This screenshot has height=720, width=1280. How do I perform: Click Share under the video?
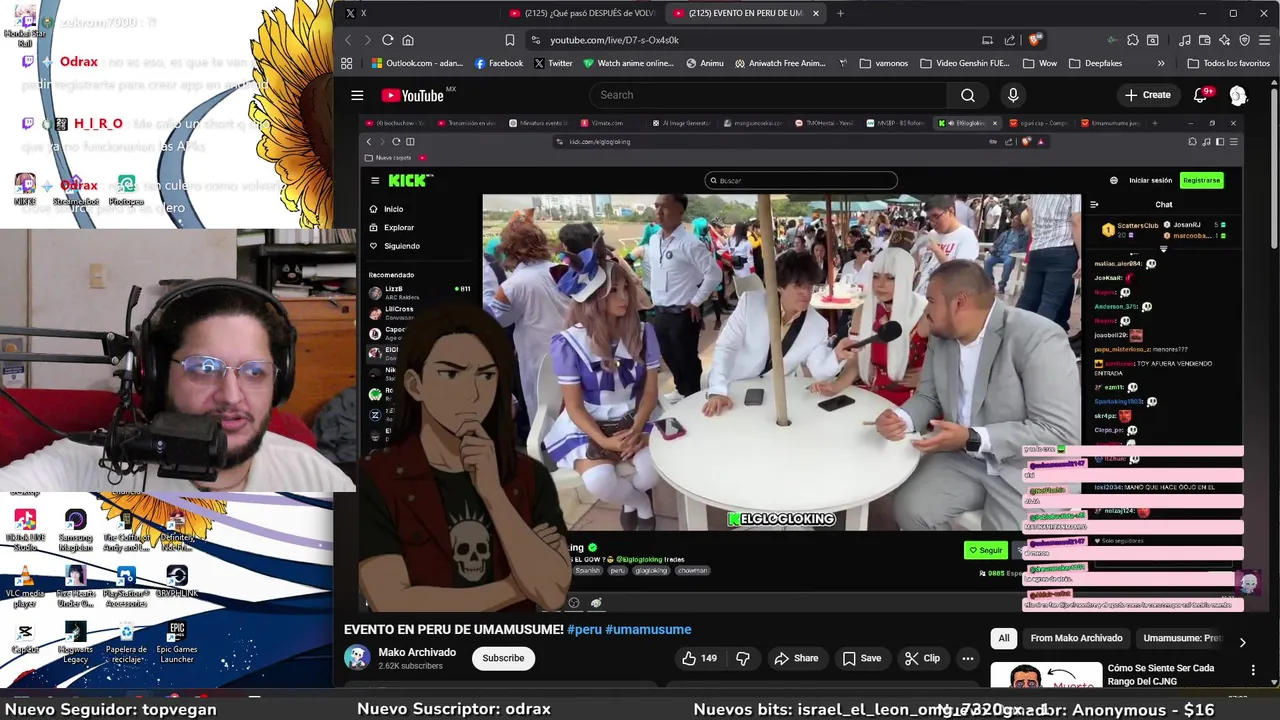click(796, 658)
